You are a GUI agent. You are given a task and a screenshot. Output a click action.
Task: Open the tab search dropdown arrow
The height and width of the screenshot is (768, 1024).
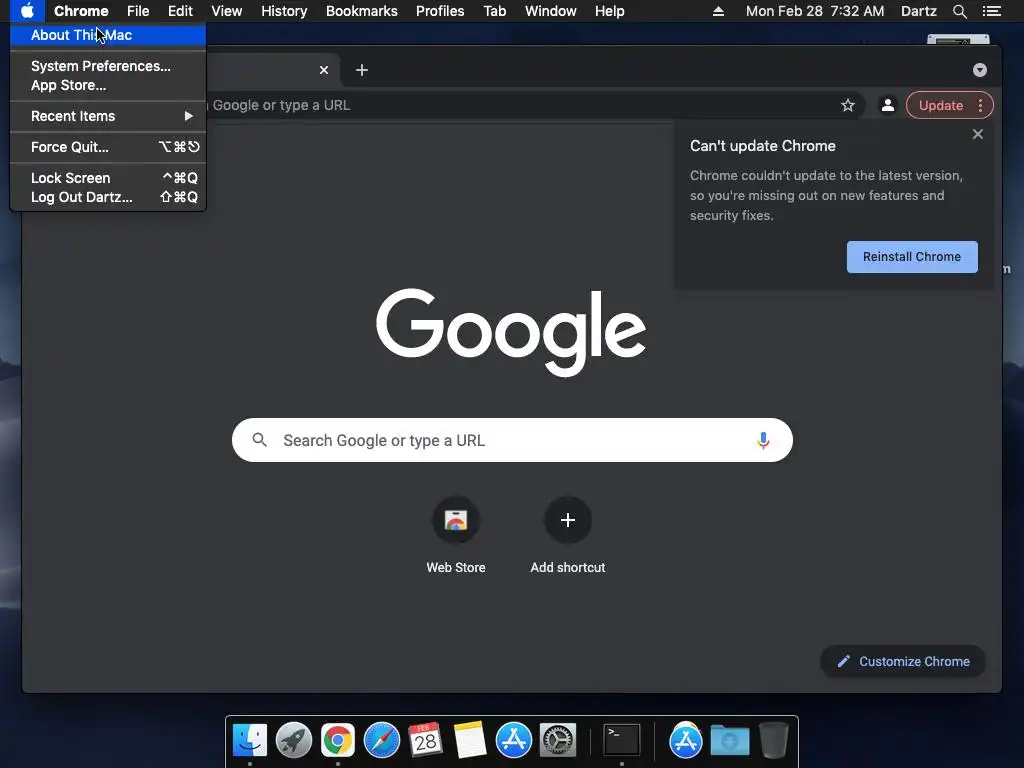coord(980,70)
